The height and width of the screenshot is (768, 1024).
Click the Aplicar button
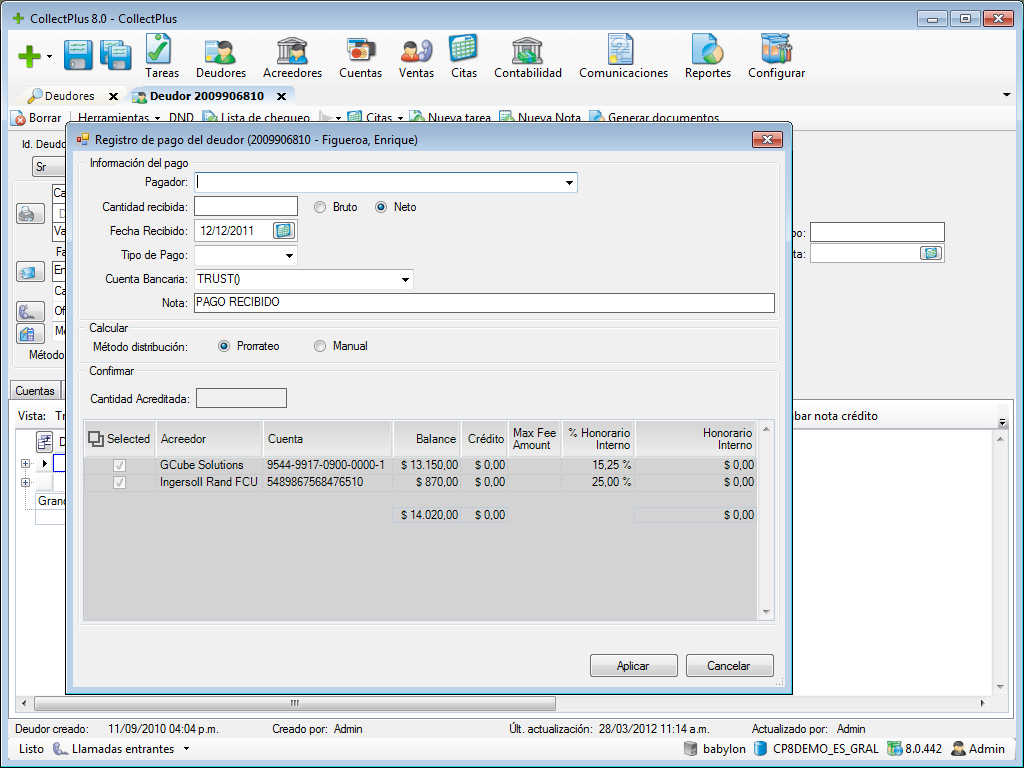[633, 664]
